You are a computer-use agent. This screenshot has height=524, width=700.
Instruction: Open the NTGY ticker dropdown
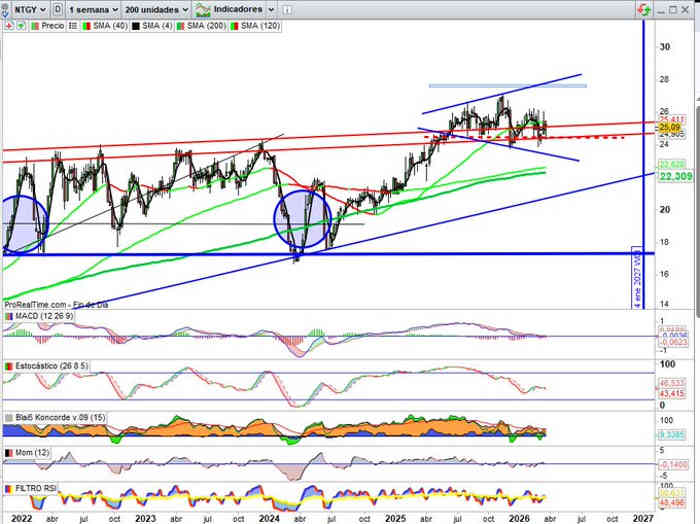[22, 9]
